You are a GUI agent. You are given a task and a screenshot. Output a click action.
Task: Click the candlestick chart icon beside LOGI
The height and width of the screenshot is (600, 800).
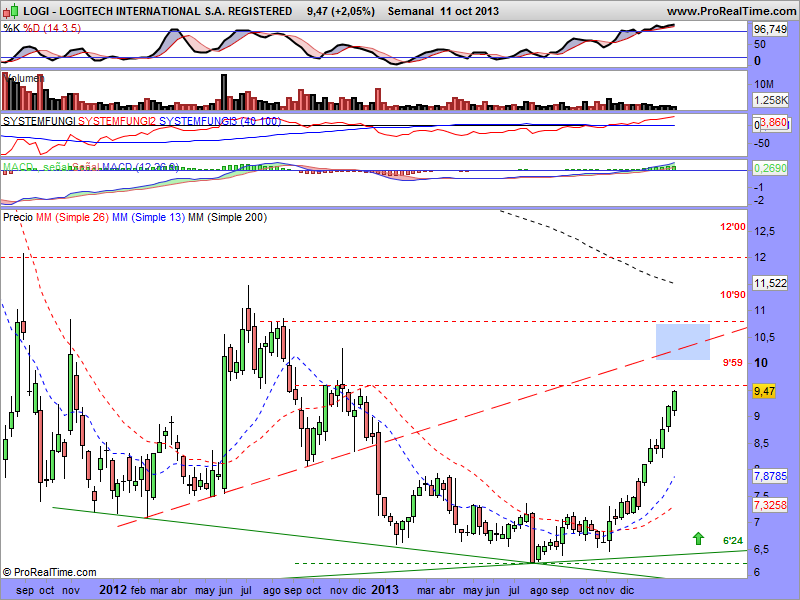[x=11, y=11]
